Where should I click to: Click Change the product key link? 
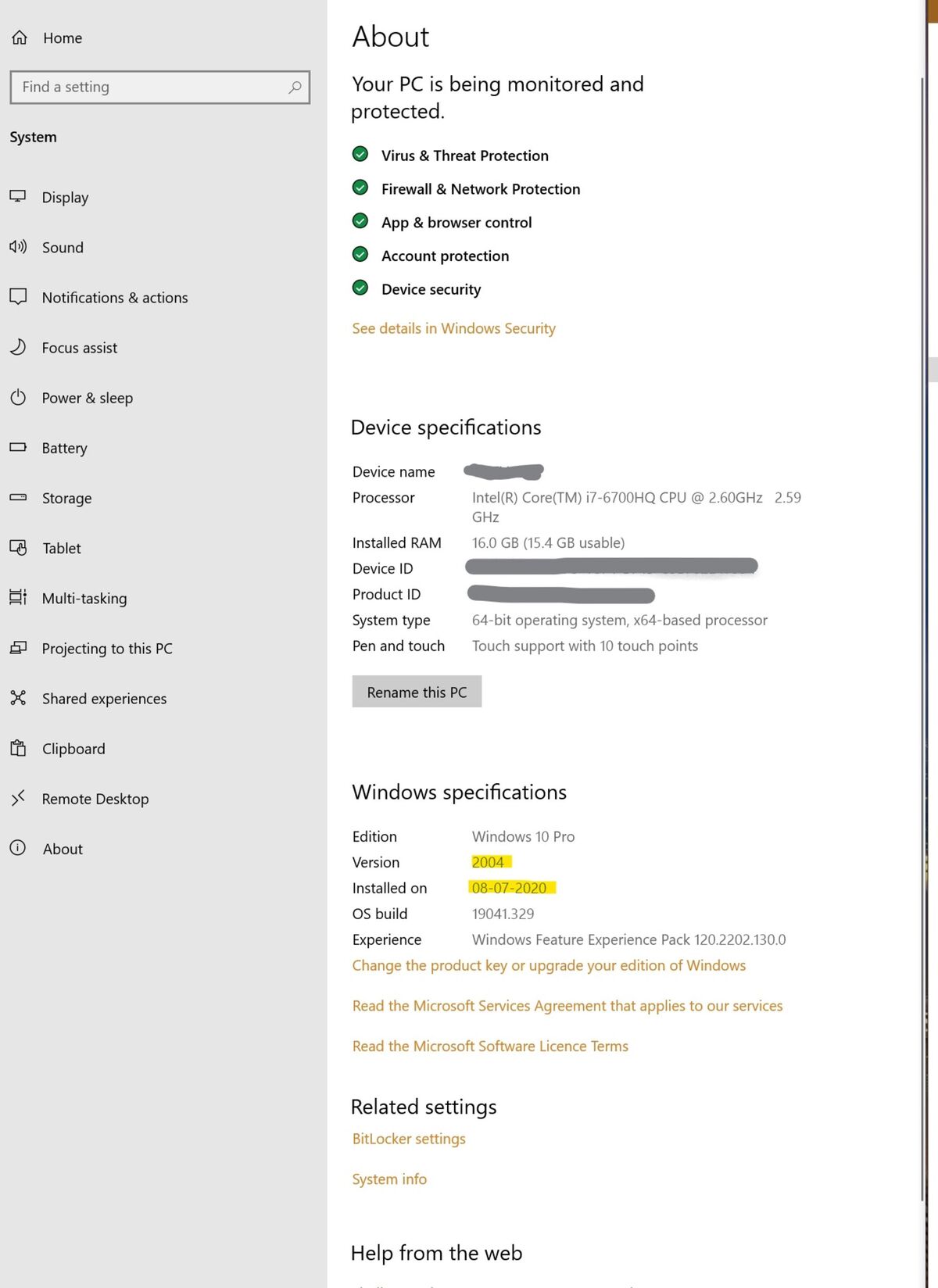point(549,965)
